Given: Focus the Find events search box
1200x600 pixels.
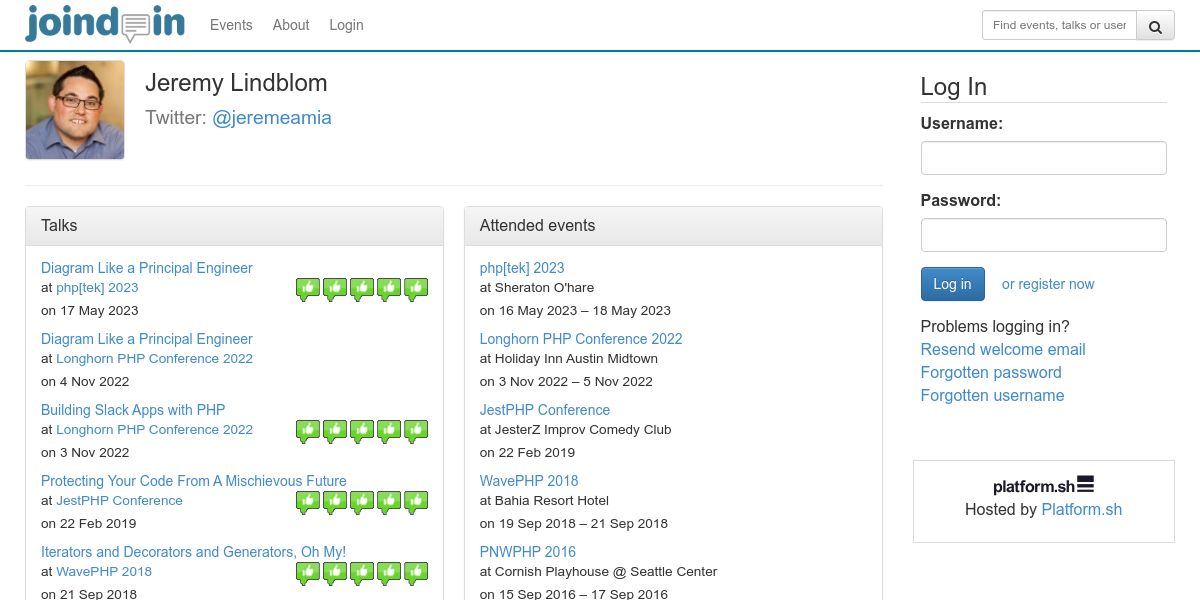Looking at the screenshot, I should [x=1059, y=26].
